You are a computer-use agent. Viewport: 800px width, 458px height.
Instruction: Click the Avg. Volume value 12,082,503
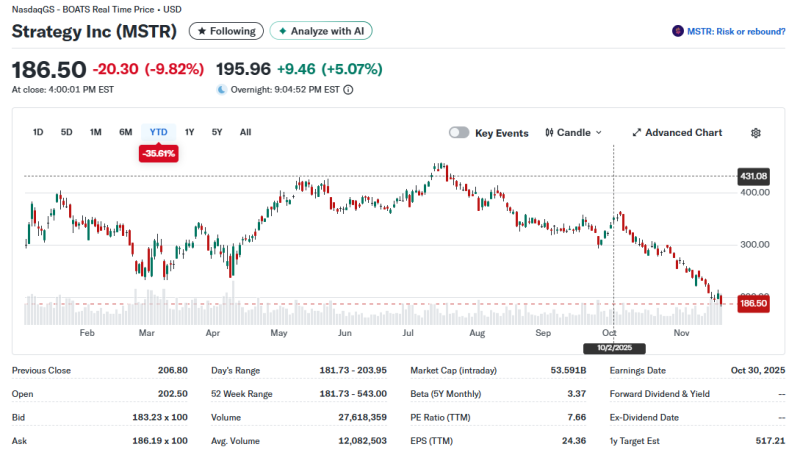[x=362, y=441]
